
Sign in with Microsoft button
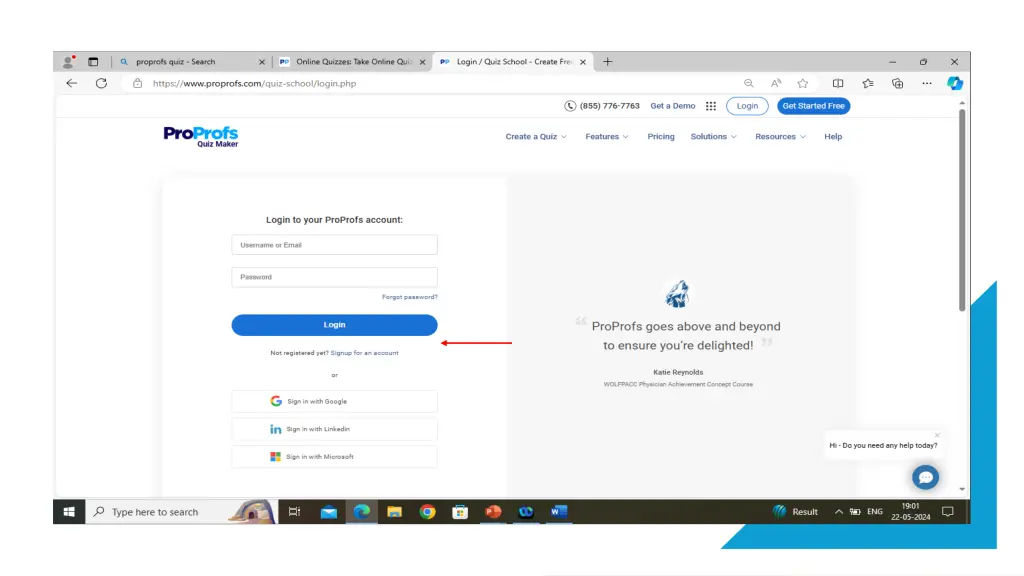(x=334, y=456)
